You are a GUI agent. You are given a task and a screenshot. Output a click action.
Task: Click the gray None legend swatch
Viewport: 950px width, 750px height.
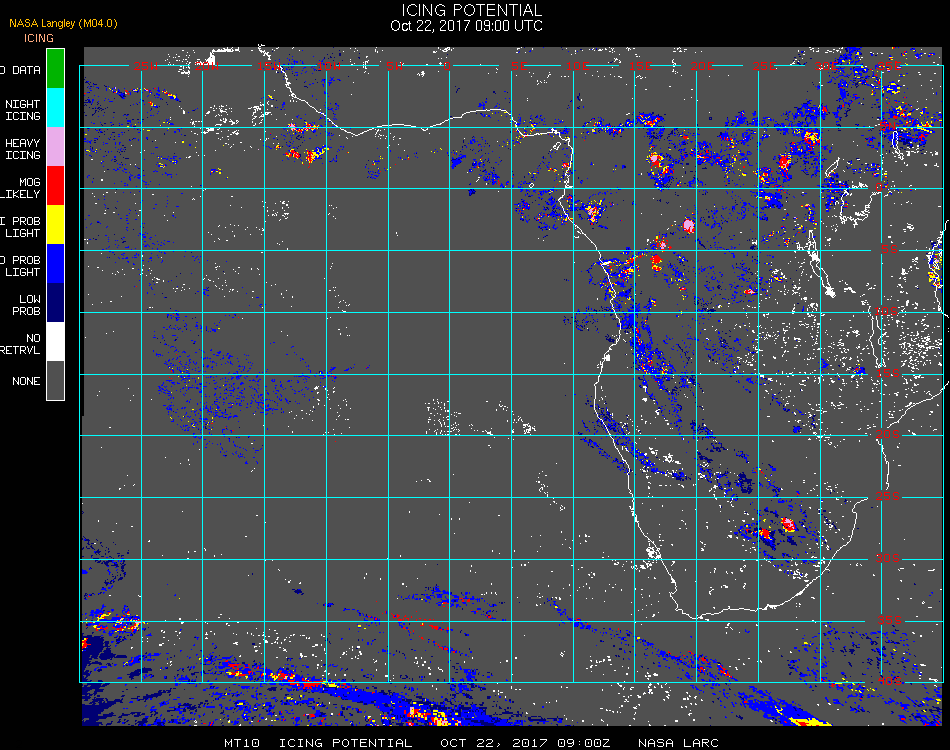(55, 380)
